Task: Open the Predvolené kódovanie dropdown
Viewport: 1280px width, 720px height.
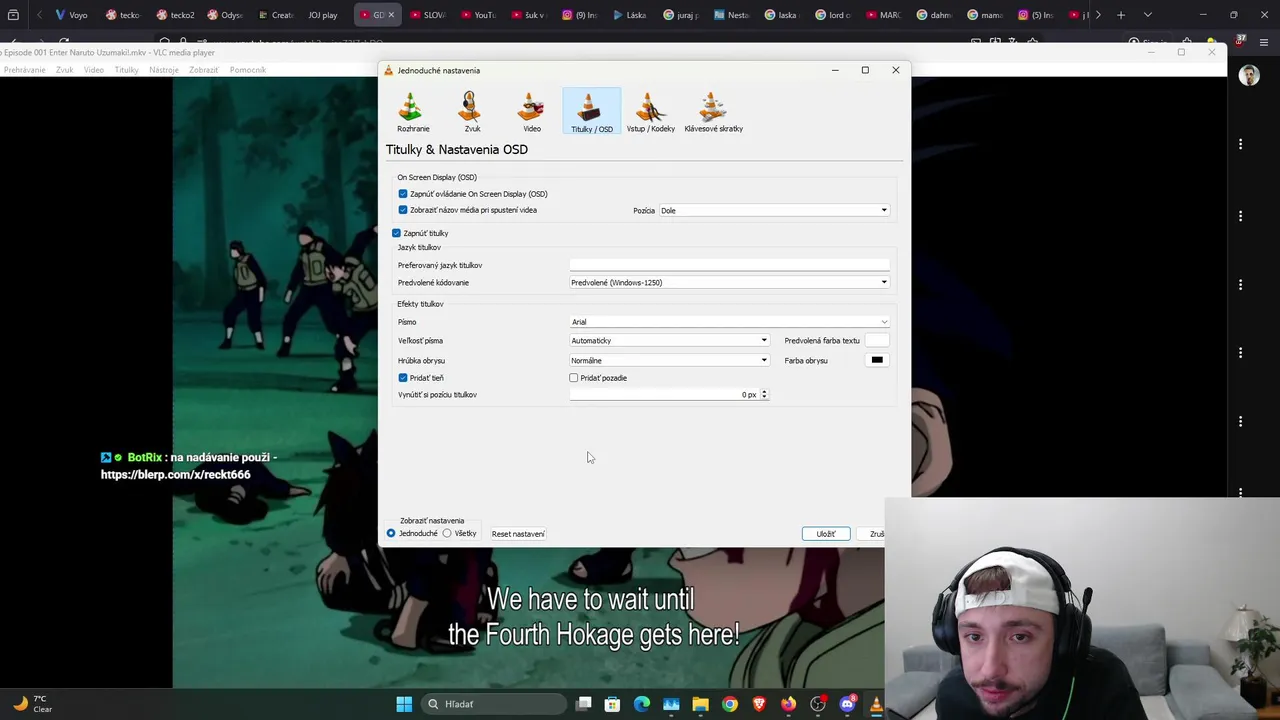Action: (x=729, y=282)
